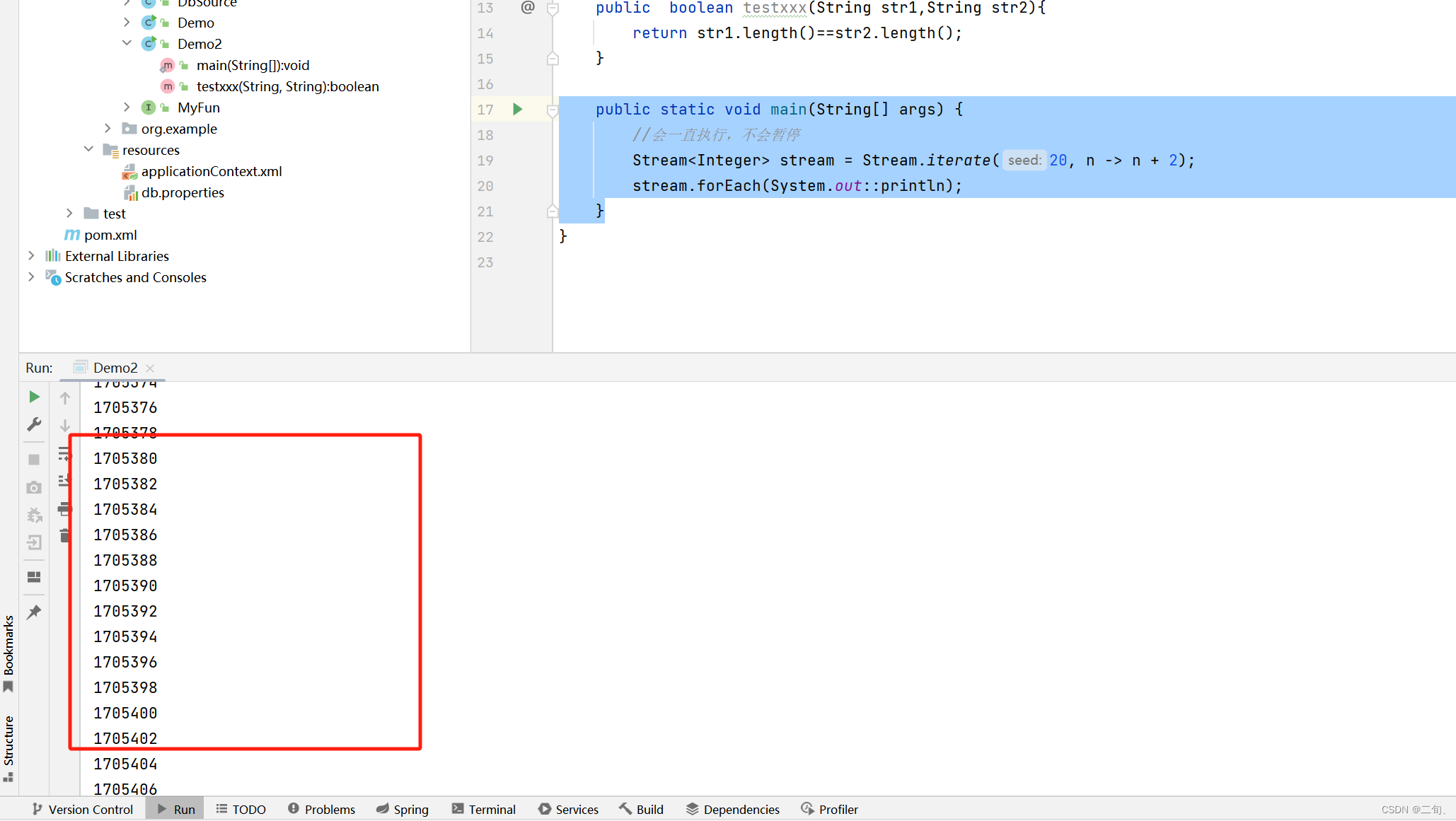
Task: Click the MyFun interface icon
Action: (149, 107)
